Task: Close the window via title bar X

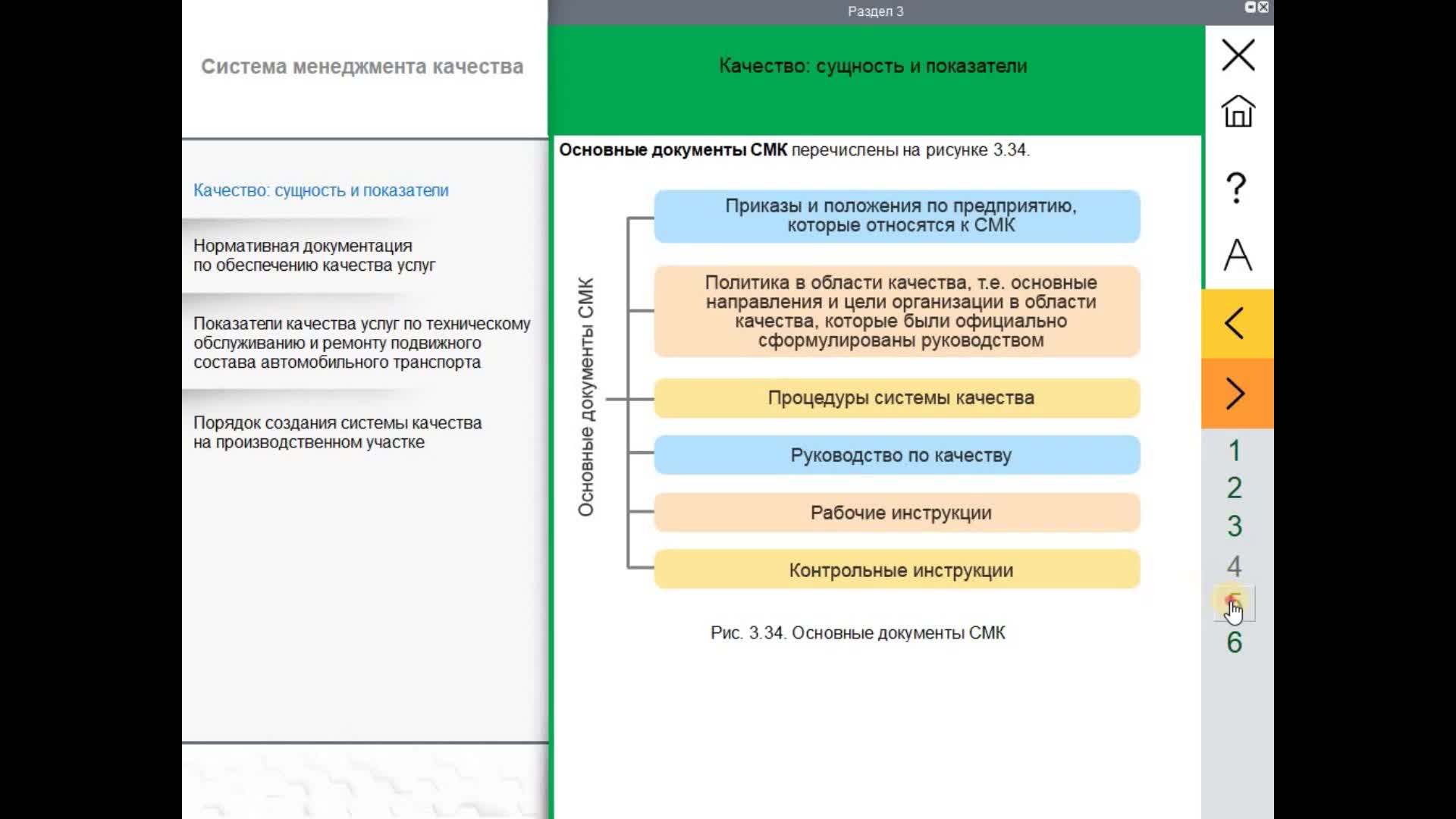Action: pos(1263,7)
